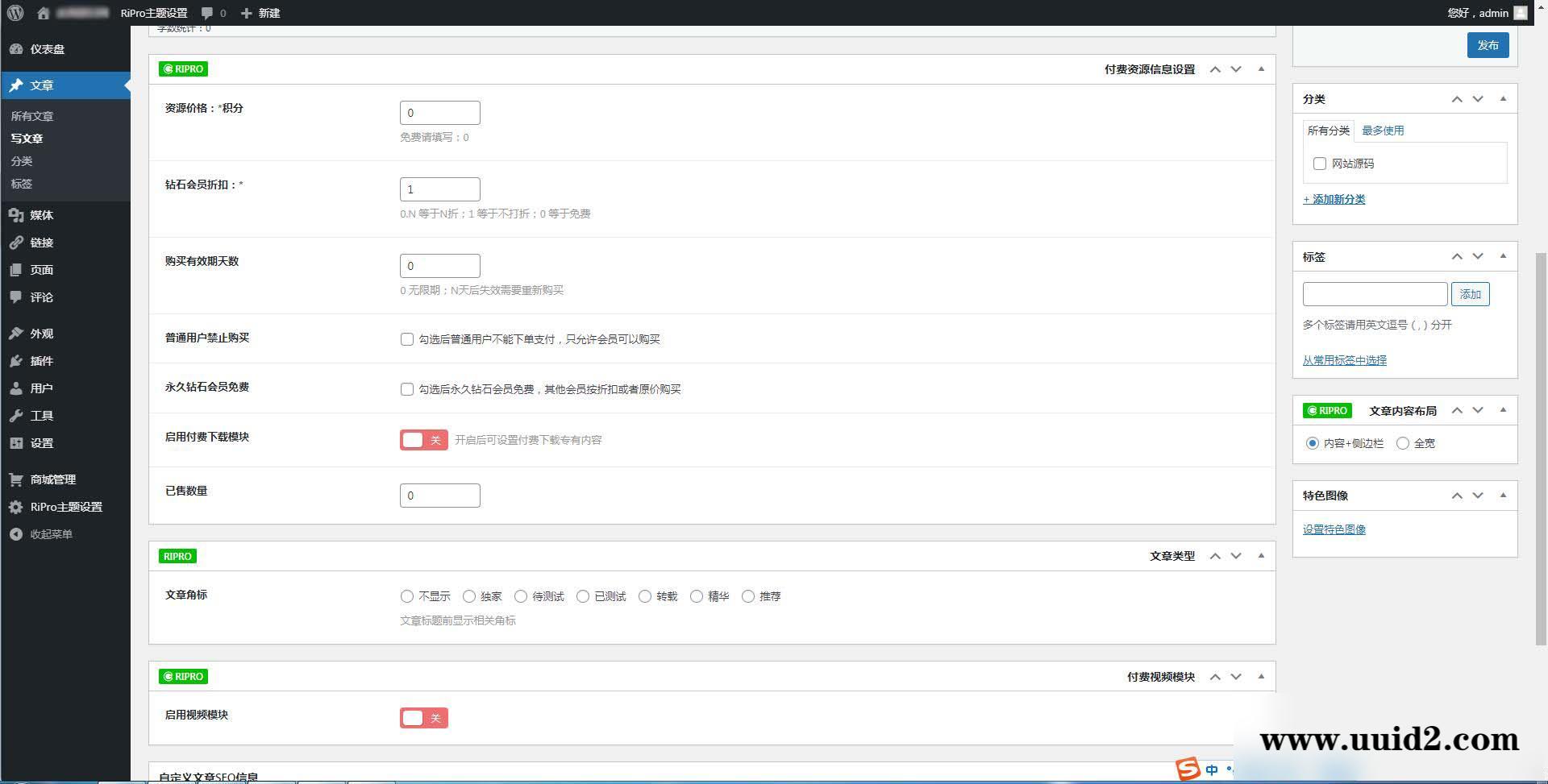Move 文章类型 panel down

tap(1236, 556)
